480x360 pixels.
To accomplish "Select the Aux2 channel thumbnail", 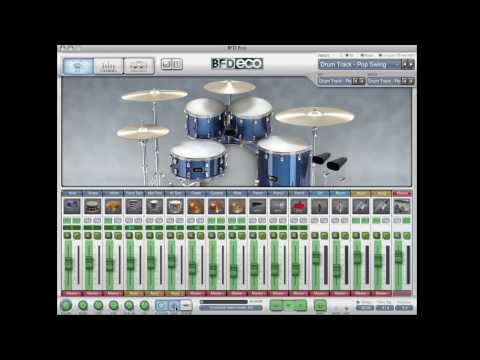I will [382, 206].
